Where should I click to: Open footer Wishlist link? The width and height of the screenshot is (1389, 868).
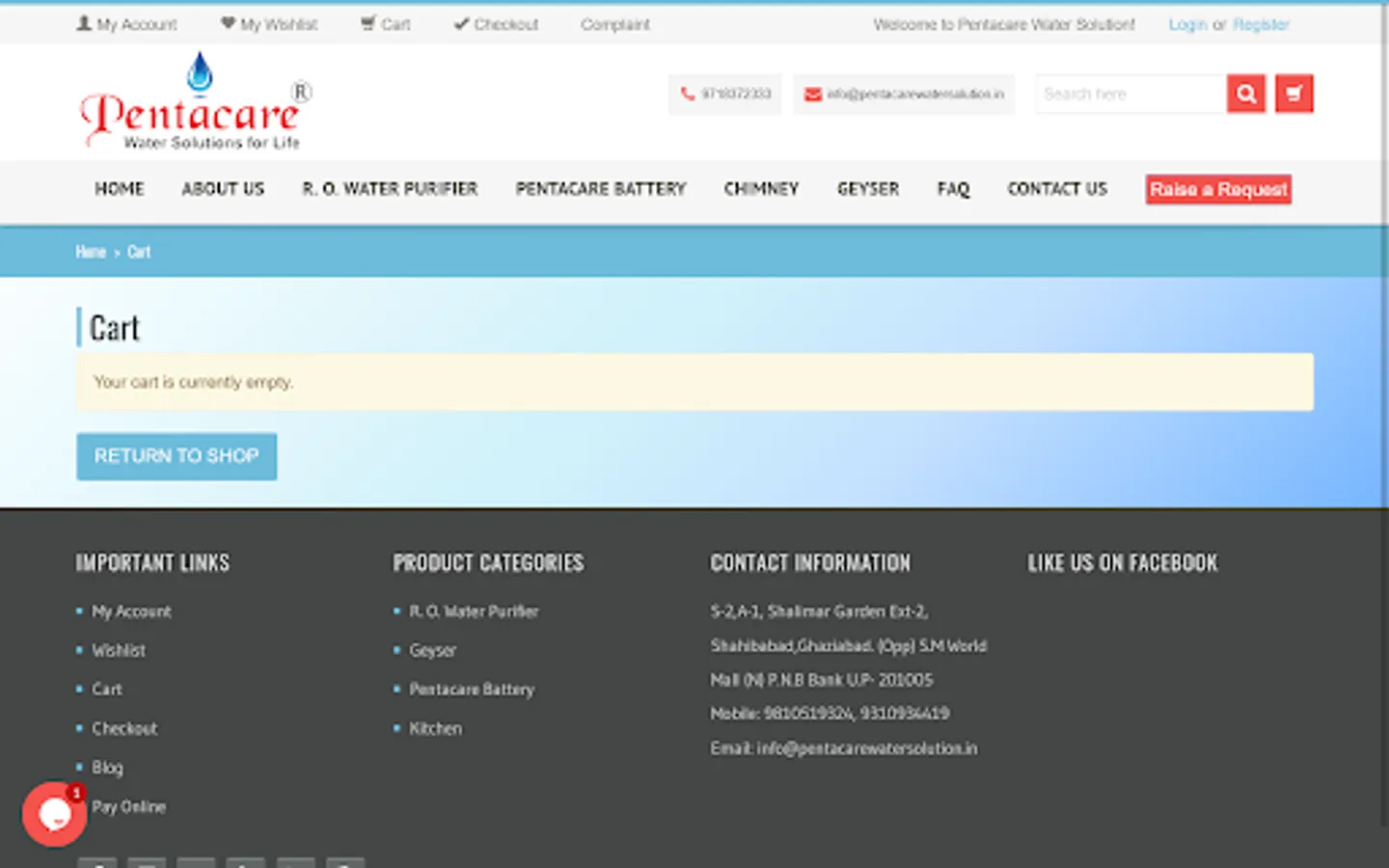click(x=119, y=650)
